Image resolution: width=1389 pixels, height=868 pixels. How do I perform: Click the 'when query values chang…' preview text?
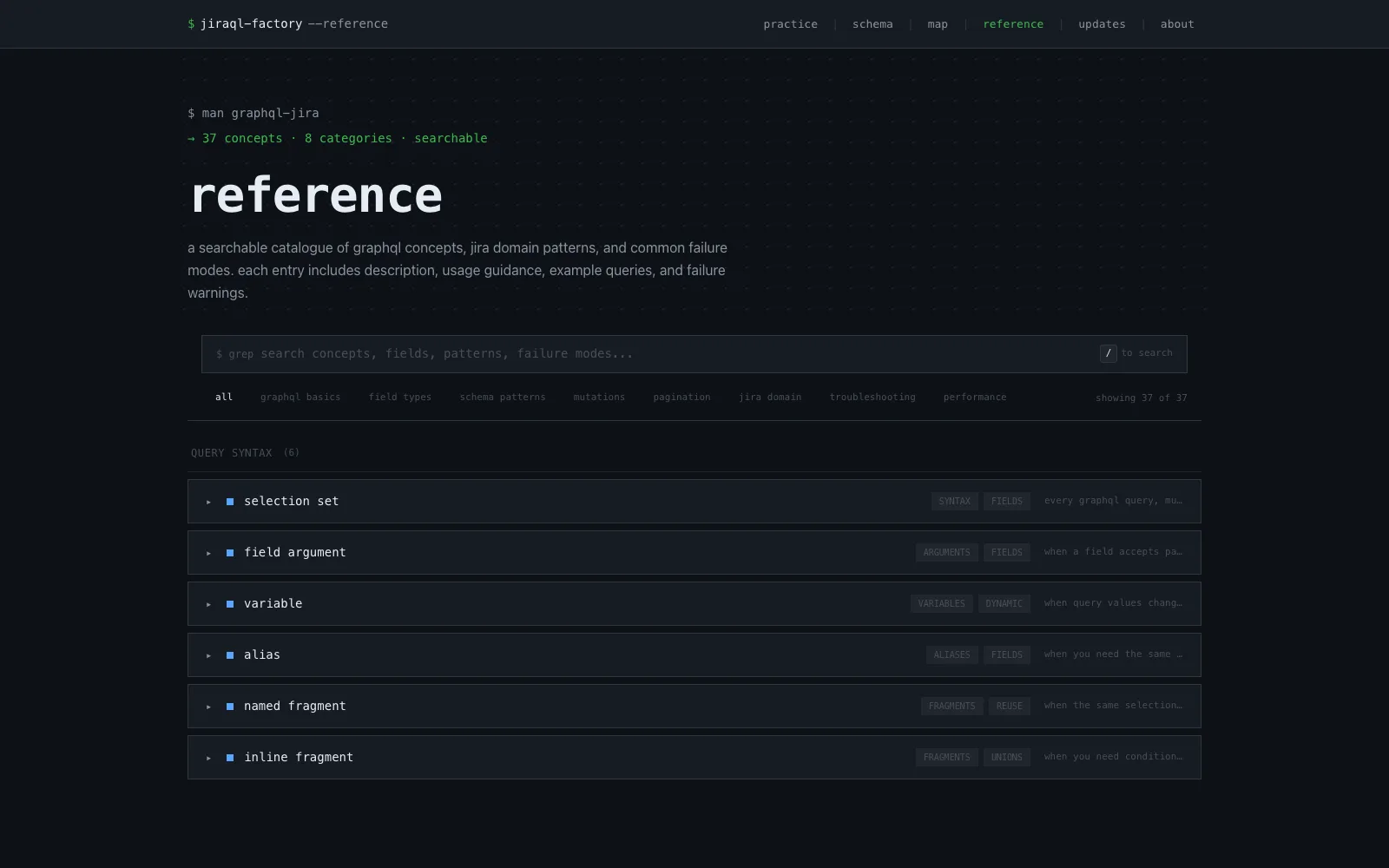pos(1114,603)
